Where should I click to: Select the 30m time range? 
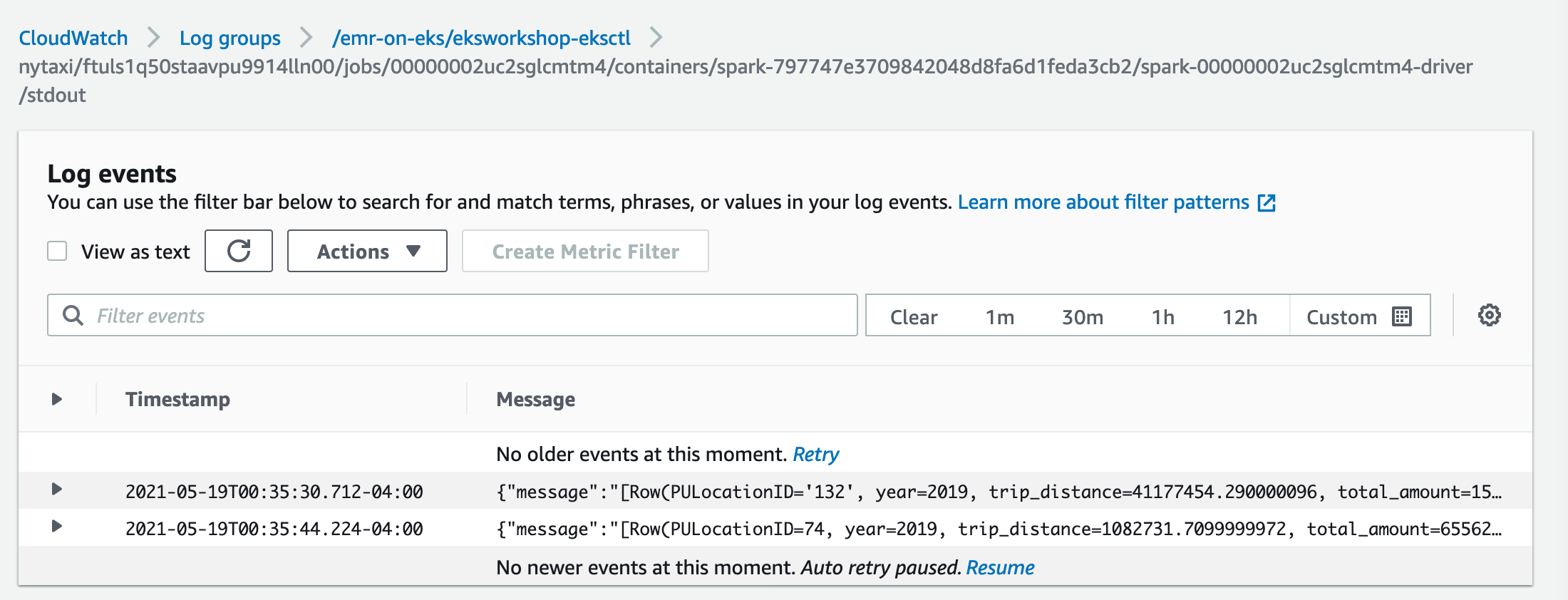click(1083, 317)
